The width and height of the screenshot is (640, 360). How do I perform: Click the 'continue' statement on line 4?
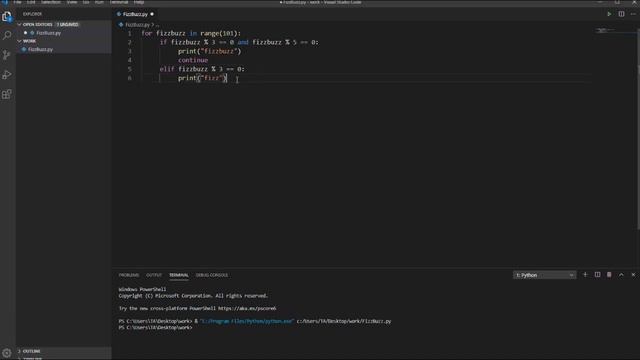193,60
